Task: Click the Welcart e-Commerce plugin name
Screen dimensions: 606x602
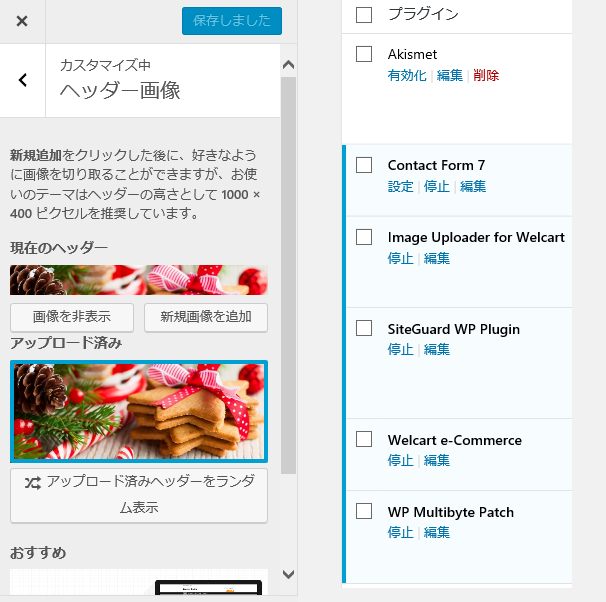Action: click(x=455, y=440)
